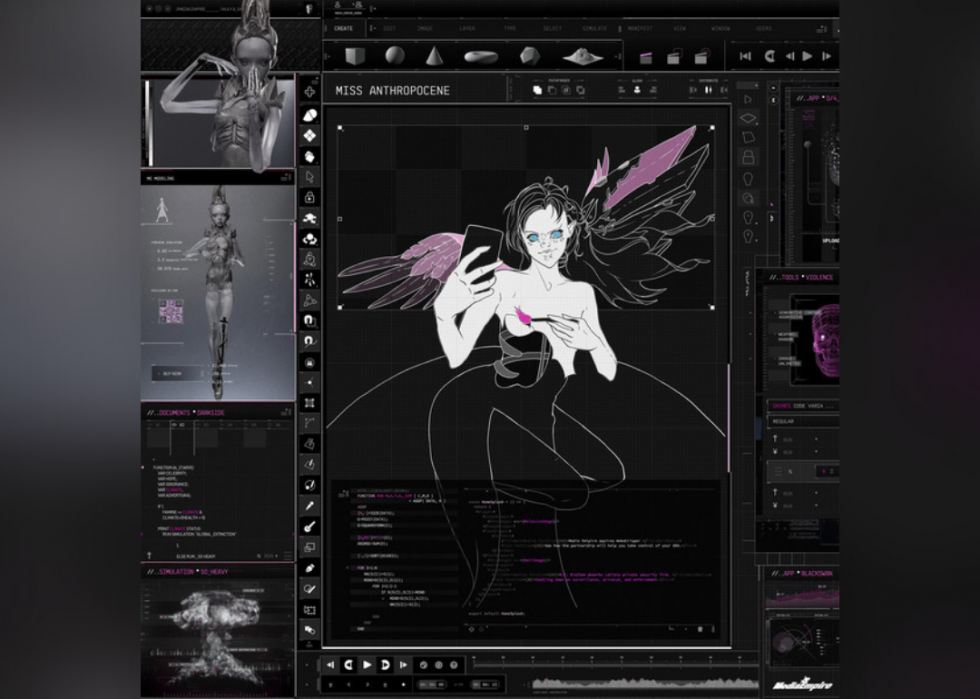Open the WINDOW menu

click(x=721, y=29)
